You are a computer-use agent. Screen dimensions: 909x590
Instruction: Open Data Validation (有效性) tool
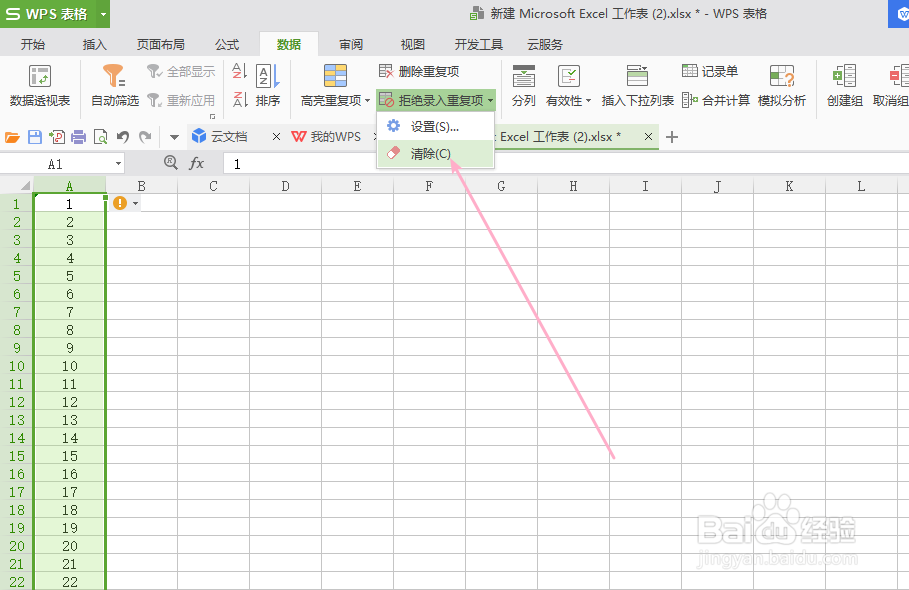click(568, 85)
